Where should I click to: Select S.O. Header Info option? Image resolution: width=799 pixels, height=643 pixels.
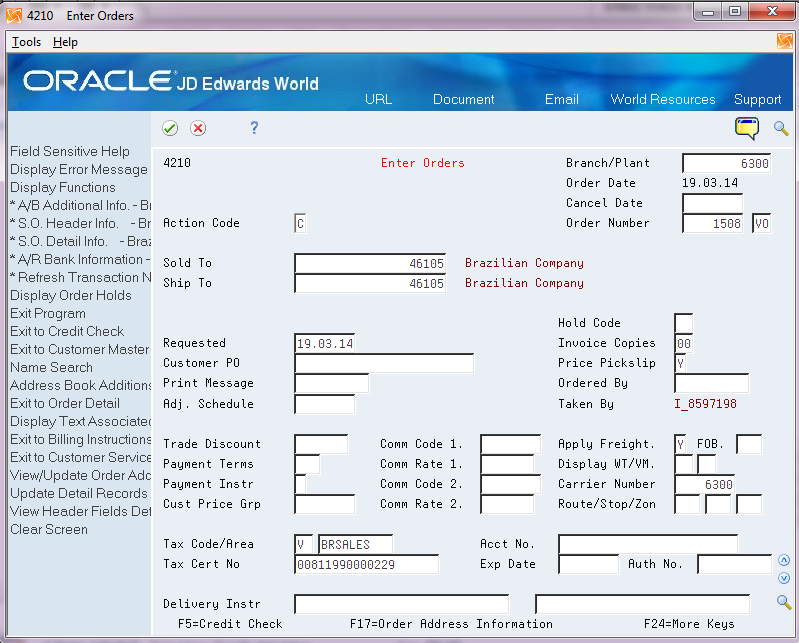tap(81, 223)
